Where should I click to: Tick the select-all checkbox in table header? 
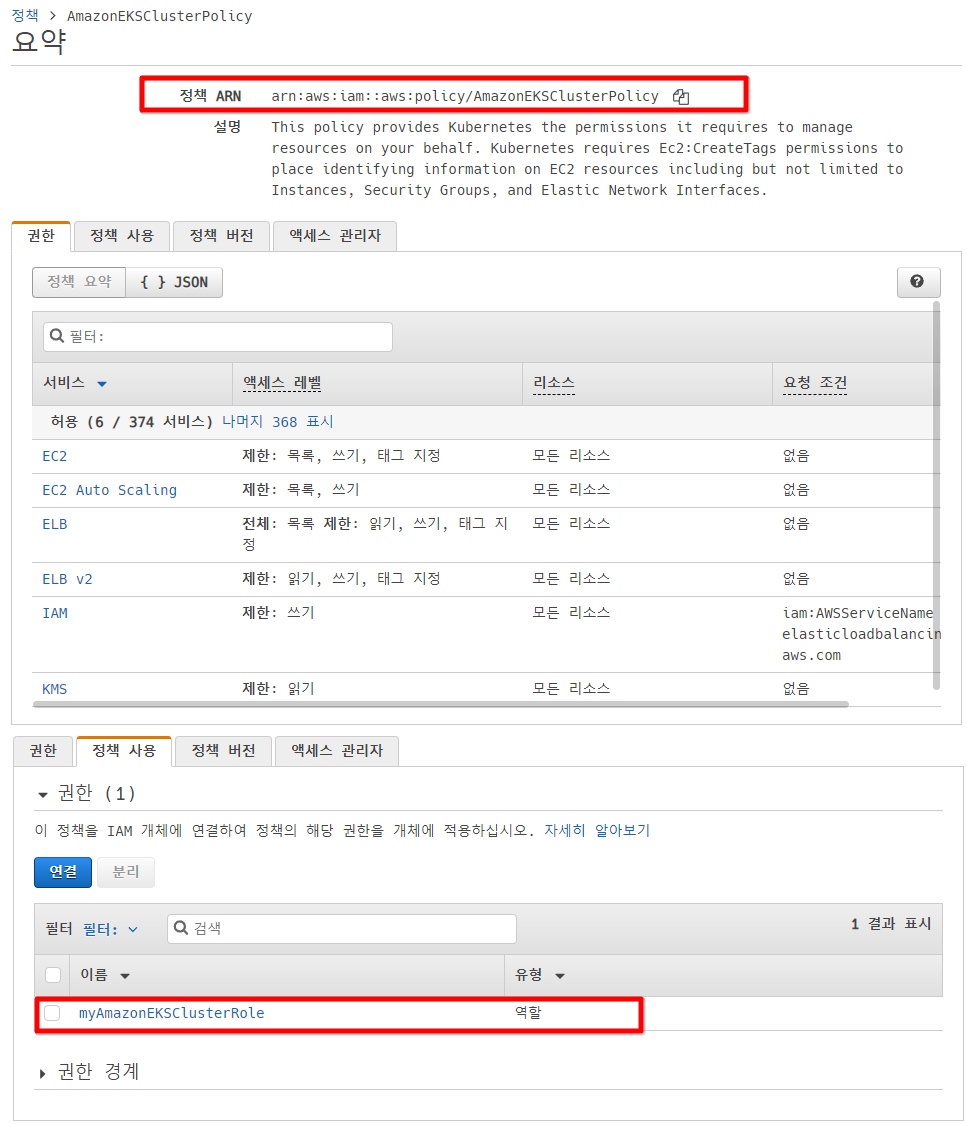click(x=53, y=975)
